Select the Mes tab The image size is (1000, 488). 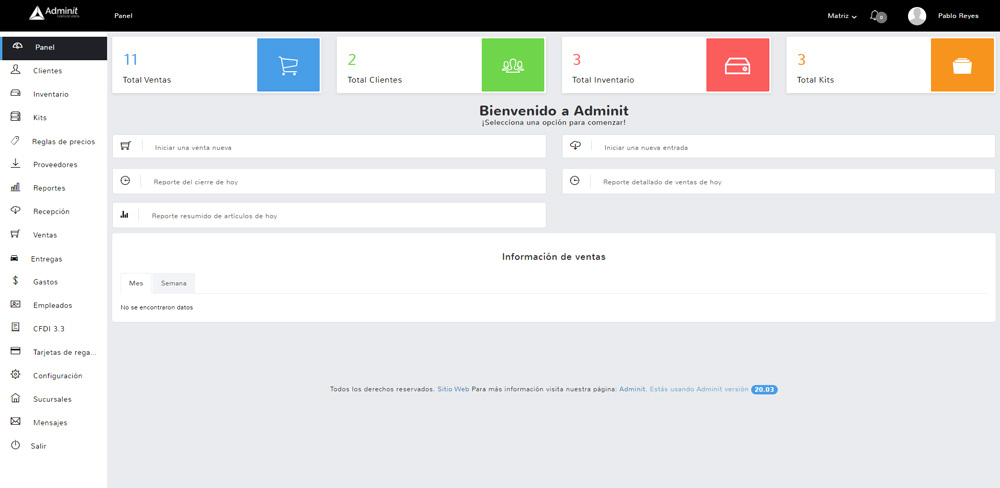tap(136, 283)
